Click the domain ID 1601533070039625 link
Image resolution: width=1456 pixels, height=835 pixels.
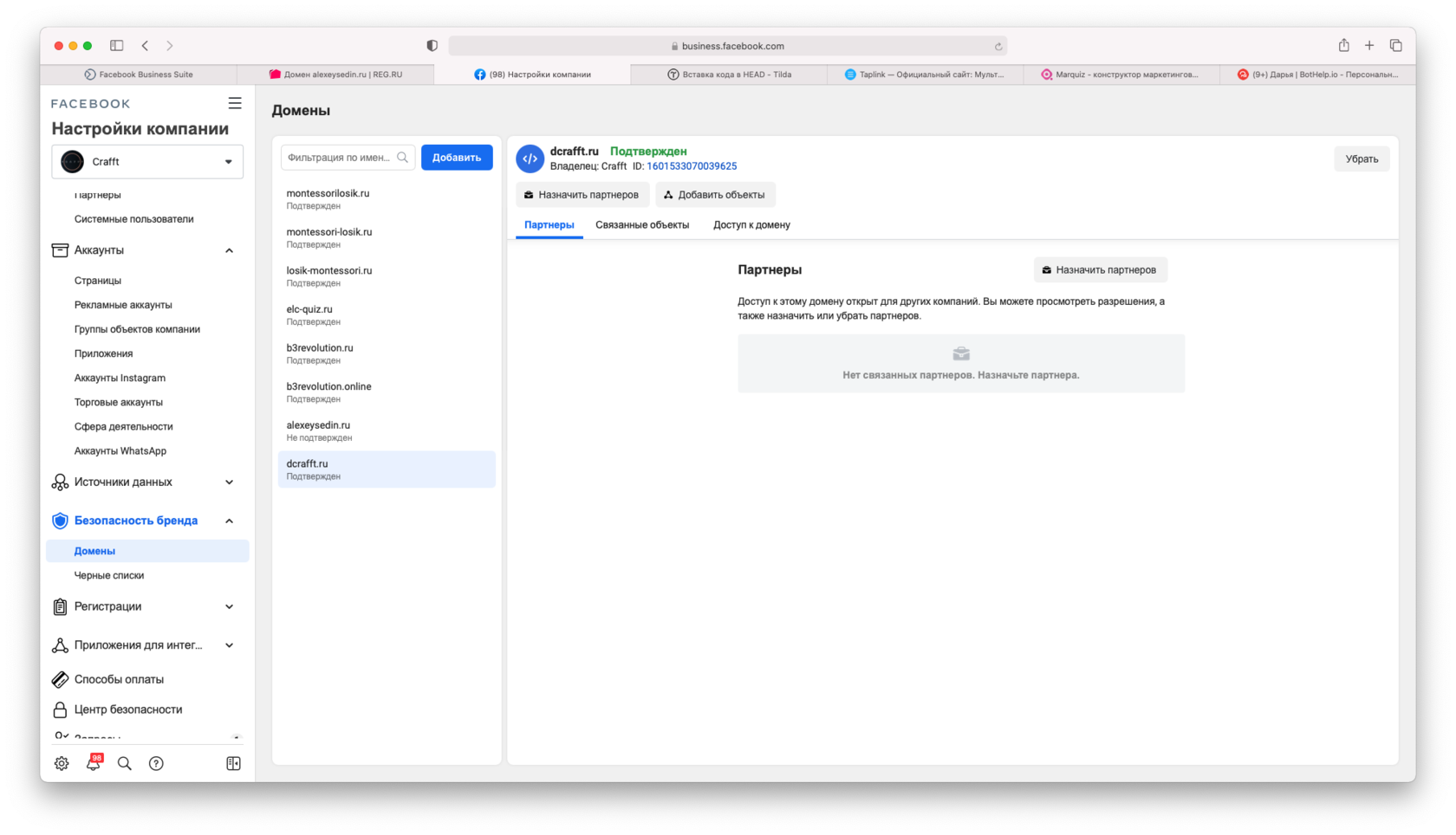[x=692, y=166]
